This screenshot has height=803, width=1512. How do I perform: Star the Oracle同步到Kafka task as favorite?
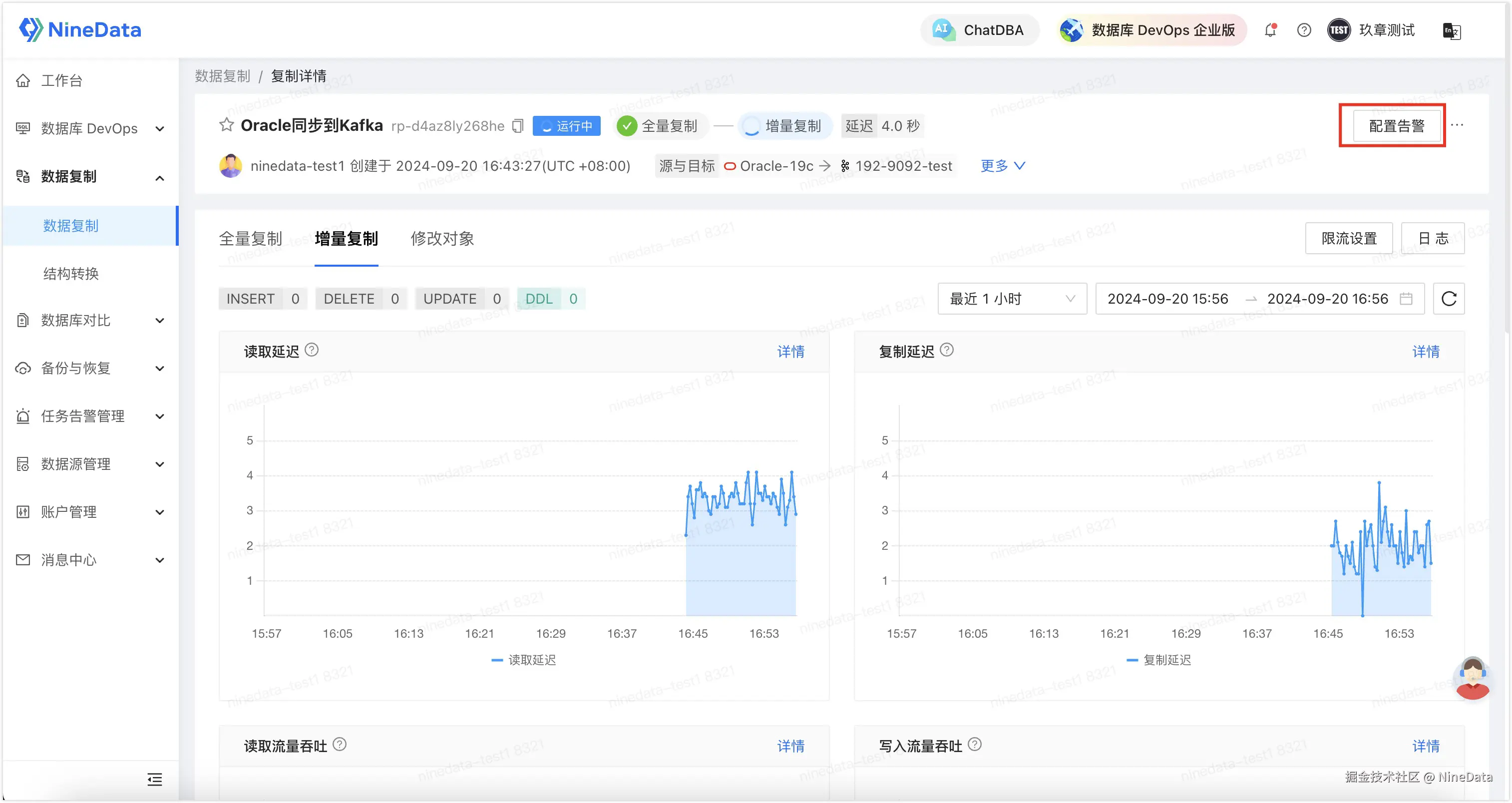coord(227,124)
